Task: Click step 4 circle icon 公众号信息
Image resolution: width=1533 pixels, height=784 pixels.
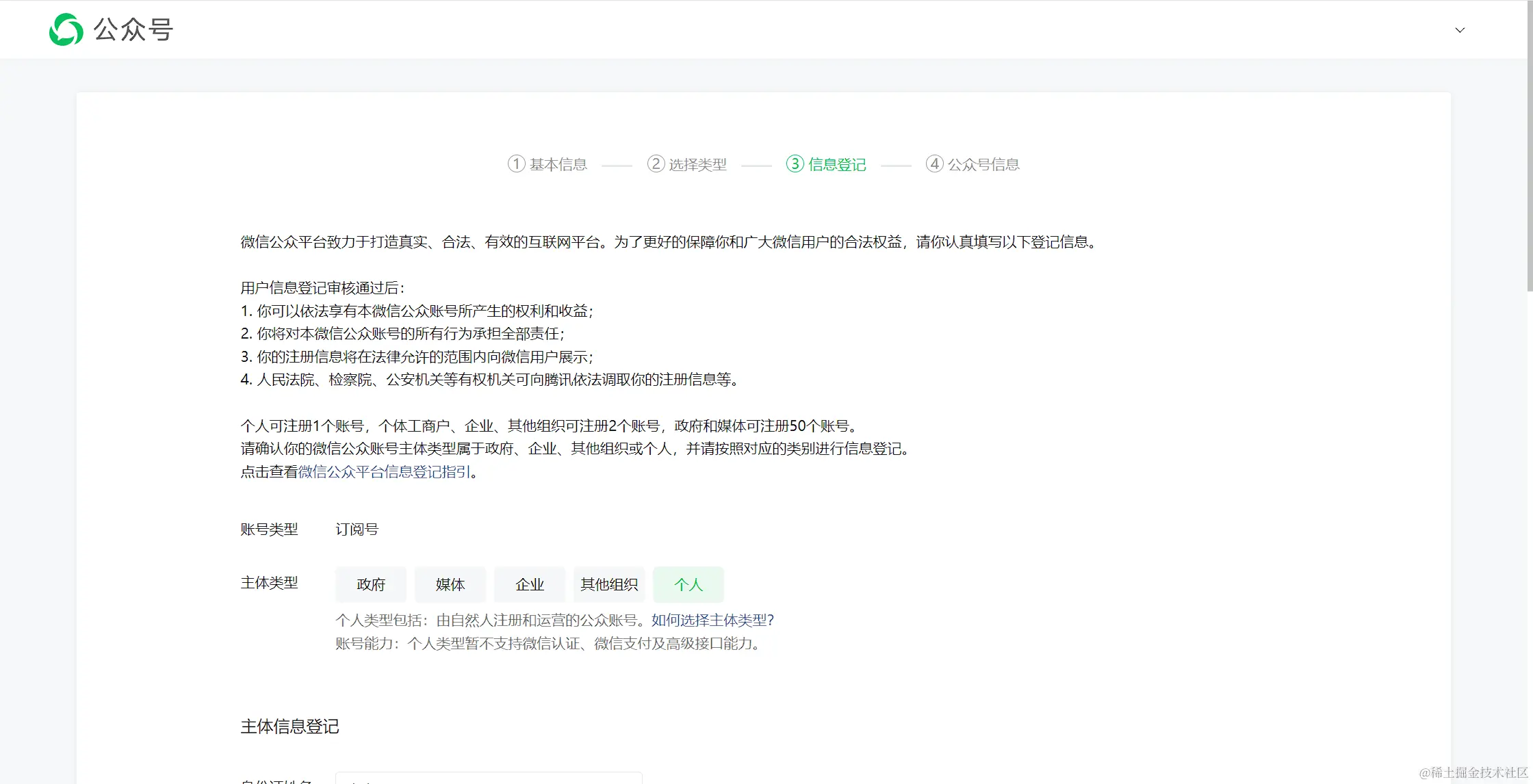Action: 934,164
